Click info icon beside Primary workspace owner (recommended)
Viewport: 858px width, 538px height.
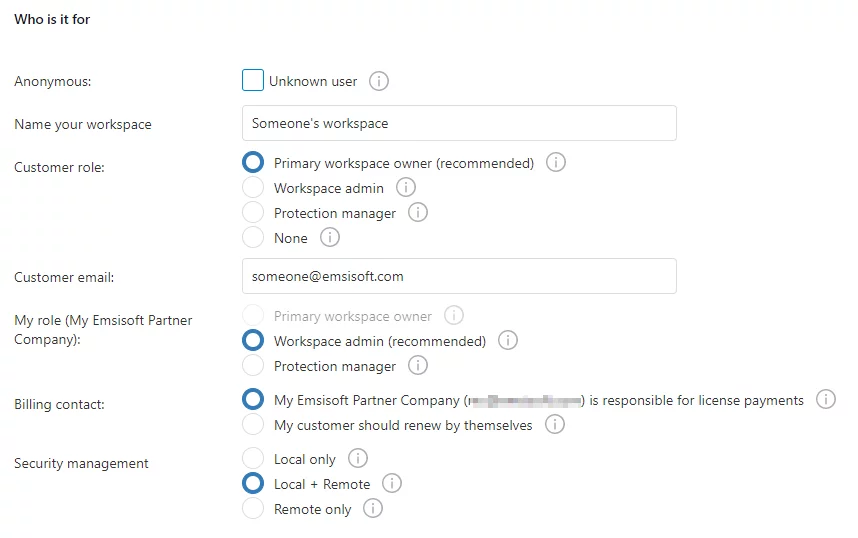coord(556,162)
